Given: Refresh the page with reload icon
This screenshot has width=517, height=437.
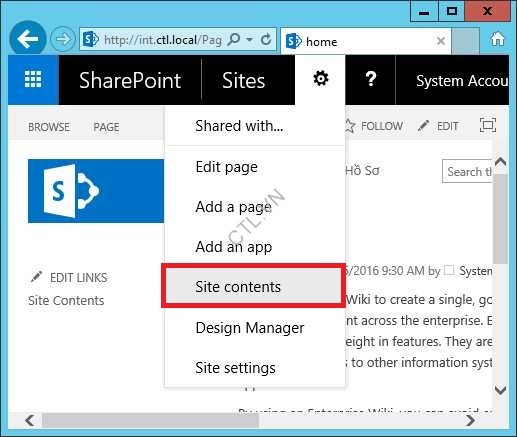Looking at the screenshot, I should pos(266,40).
